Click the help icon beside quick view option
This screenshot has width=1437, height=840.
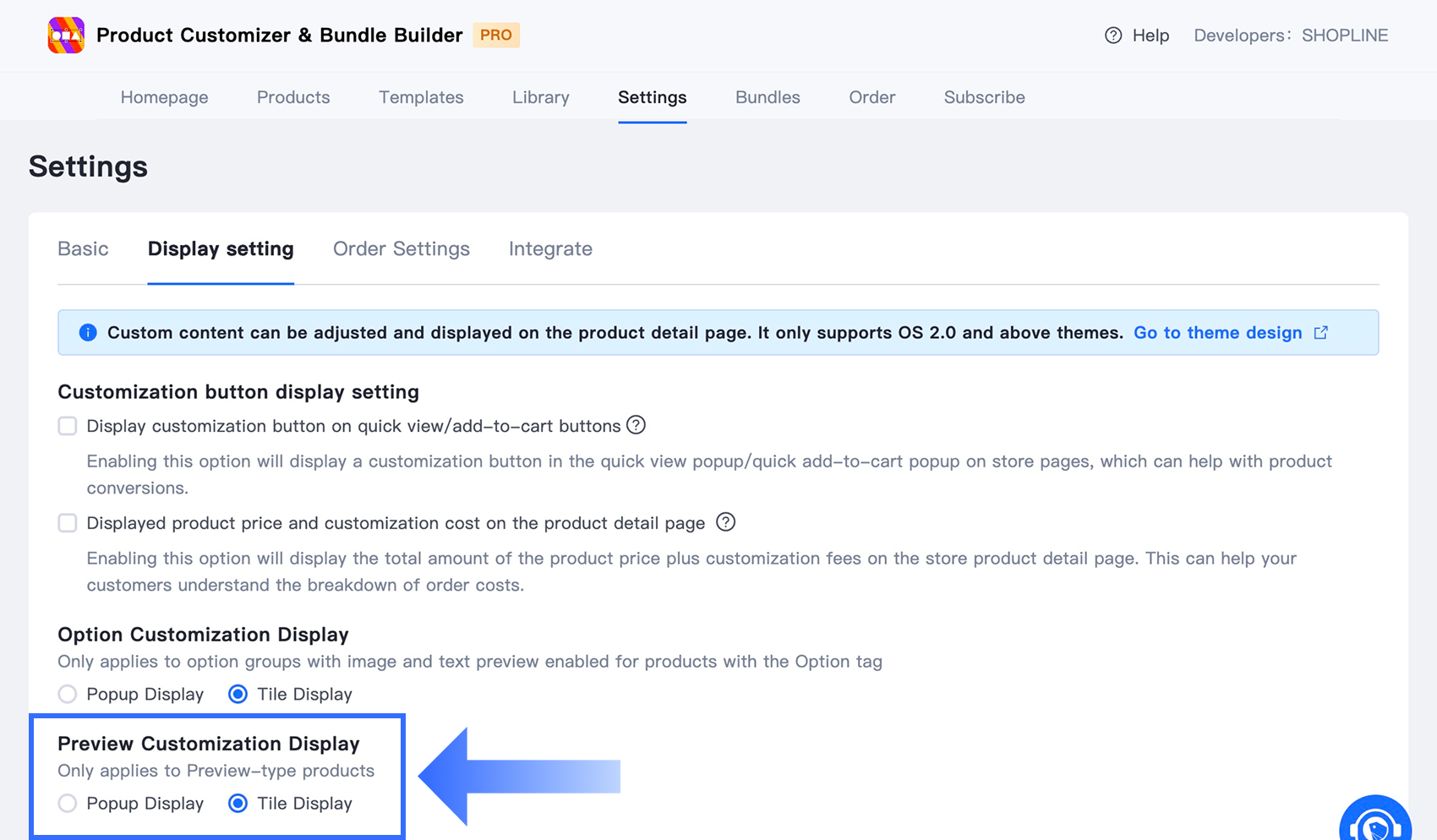click(636, 425)
